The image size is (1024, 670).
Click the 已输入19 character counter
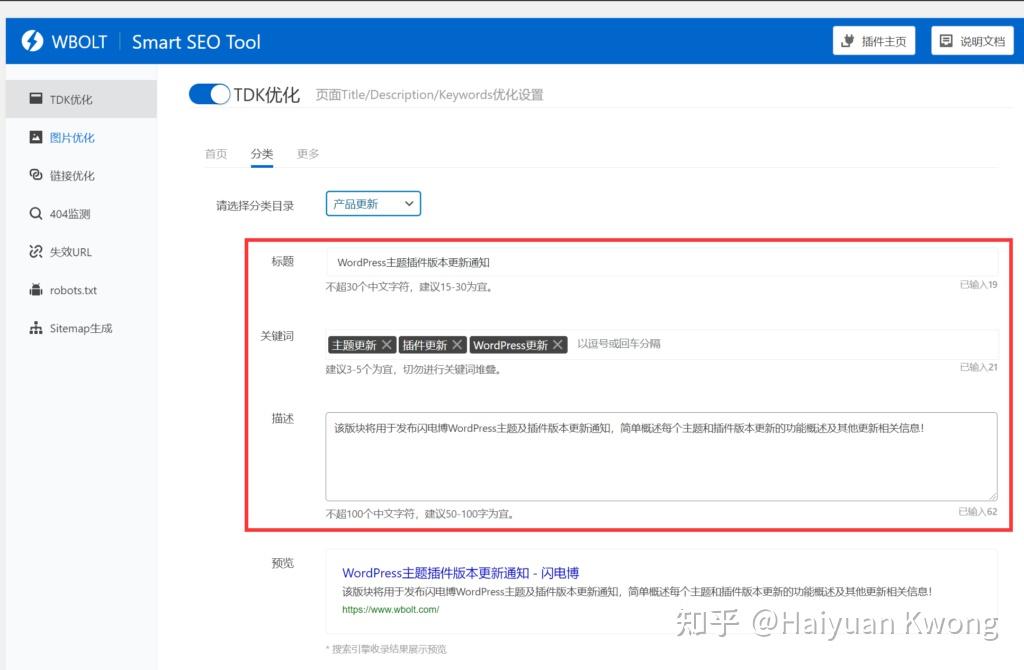[978, 285]
